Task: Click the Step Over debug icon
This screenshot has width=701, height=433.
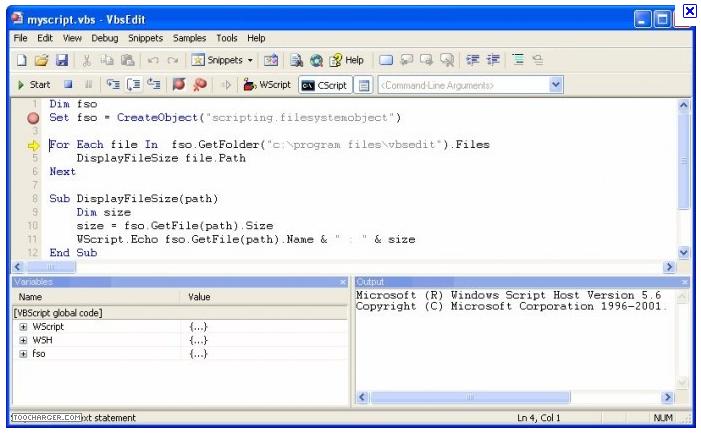Action: [x=133, y=85]
